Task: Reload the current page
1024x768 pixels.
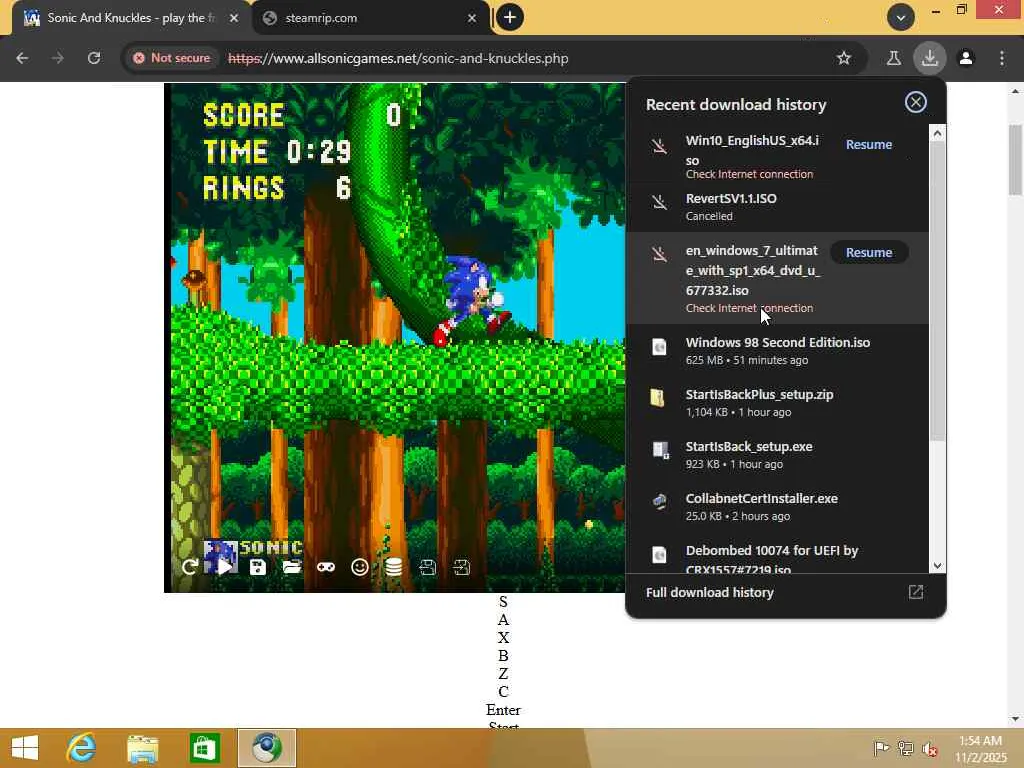Action: pyautogui.click(x=94, y=58)
